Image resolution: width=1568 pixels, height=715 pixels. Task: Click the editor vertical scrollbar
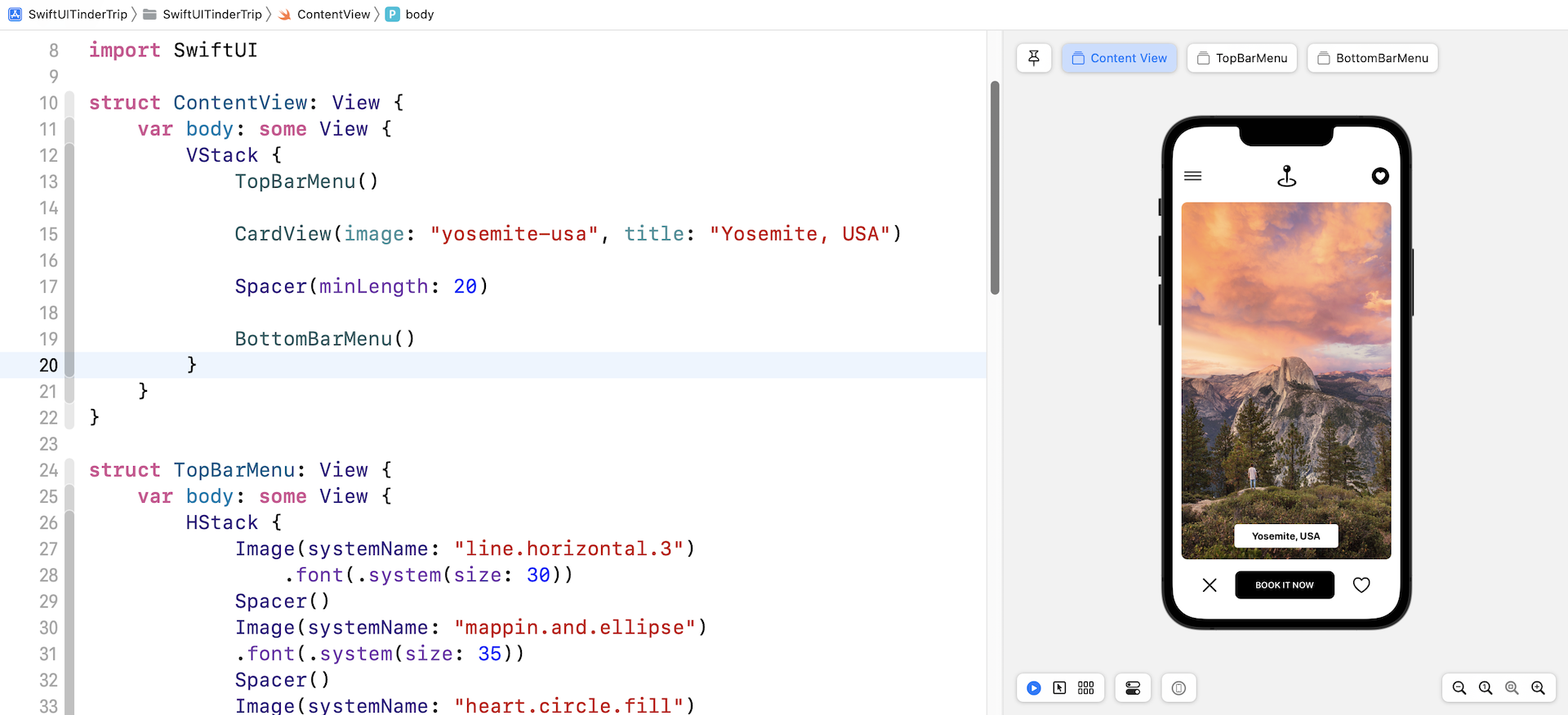tap(995, 188)
